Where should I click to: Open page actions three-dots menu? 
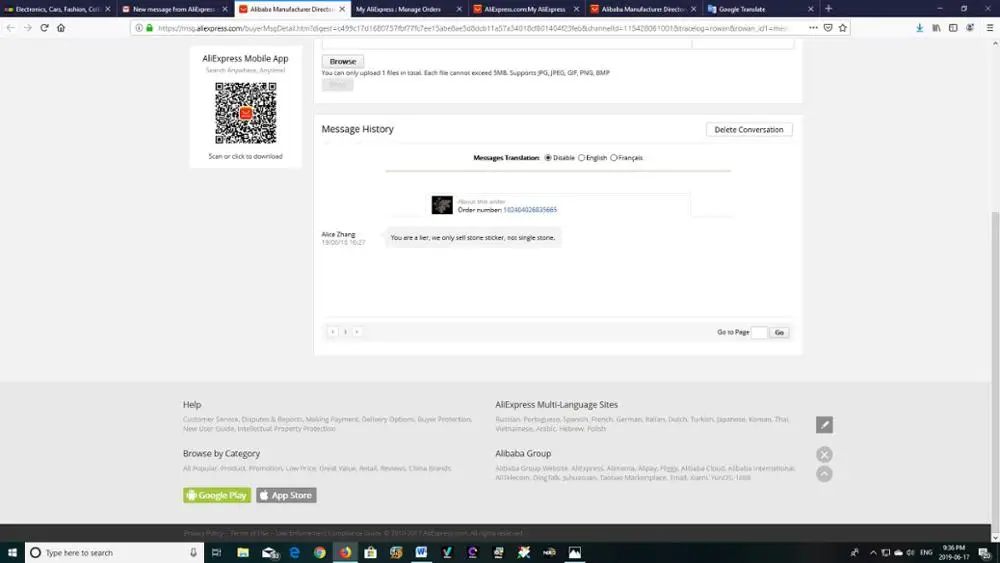[813, 27]
